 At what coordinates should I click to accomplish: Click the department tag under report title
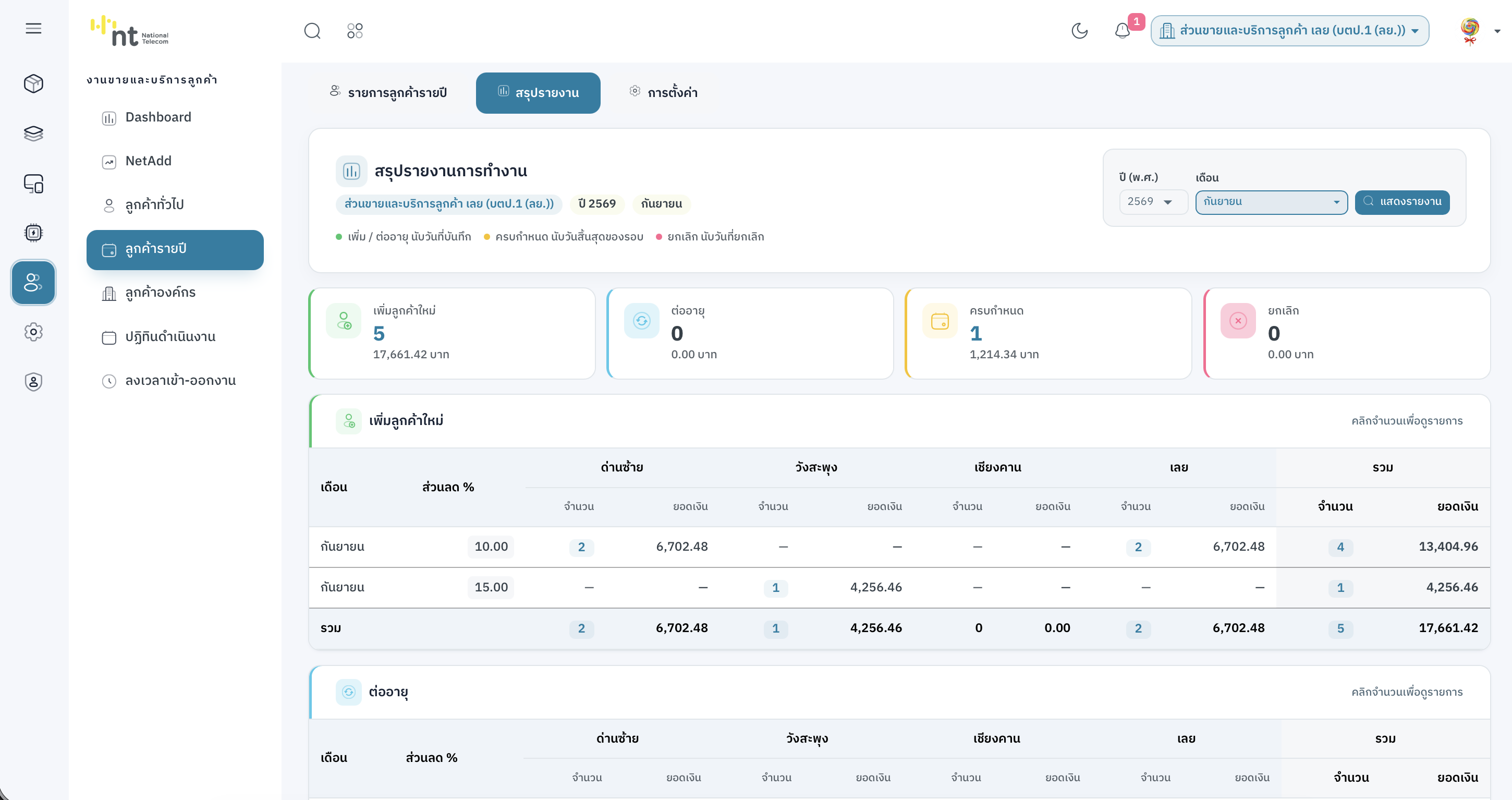(x=449, y=204)
